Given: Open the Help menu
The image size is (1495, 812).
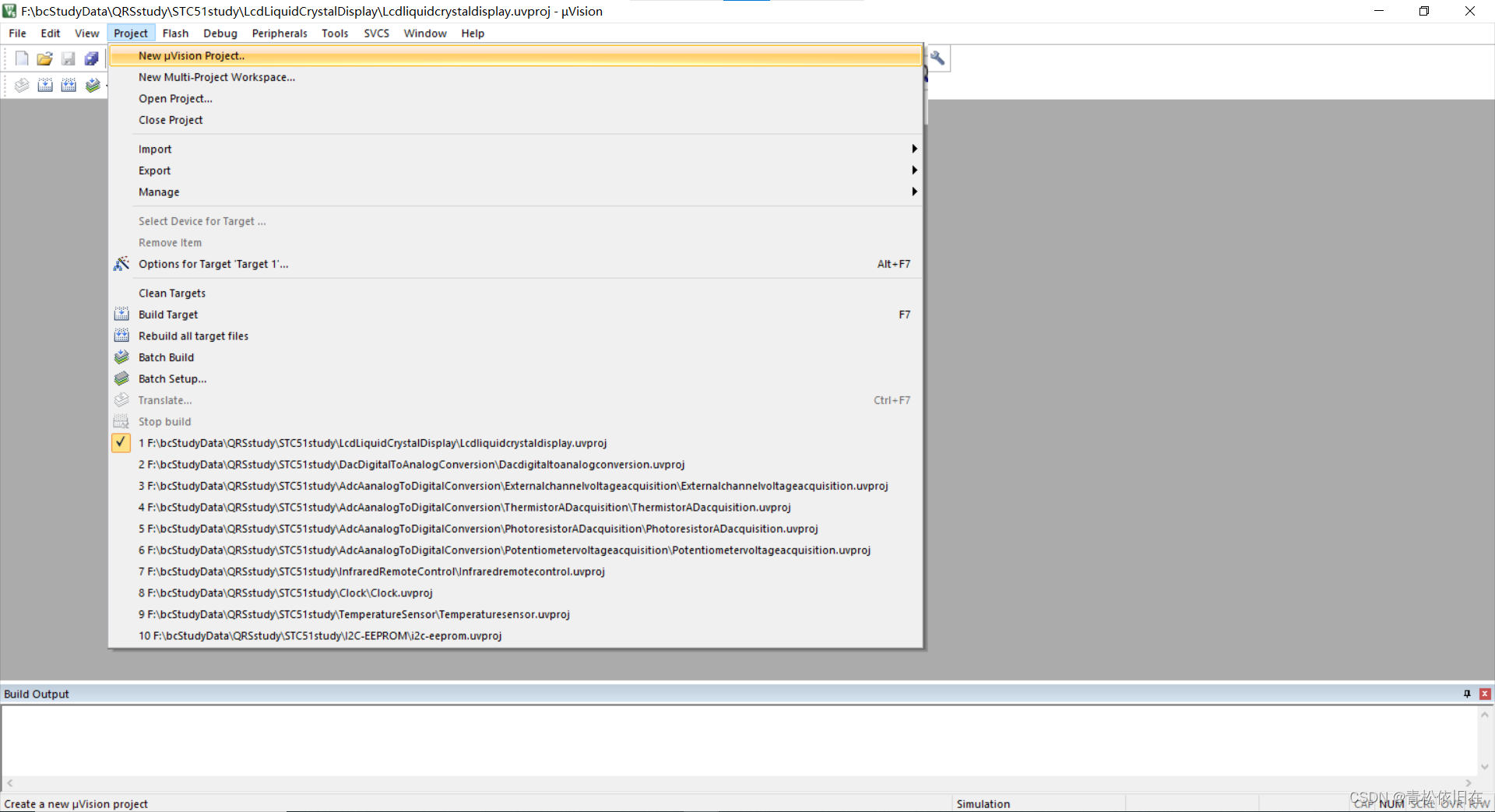Looking at the screenshot, I should tap(473, 33).
